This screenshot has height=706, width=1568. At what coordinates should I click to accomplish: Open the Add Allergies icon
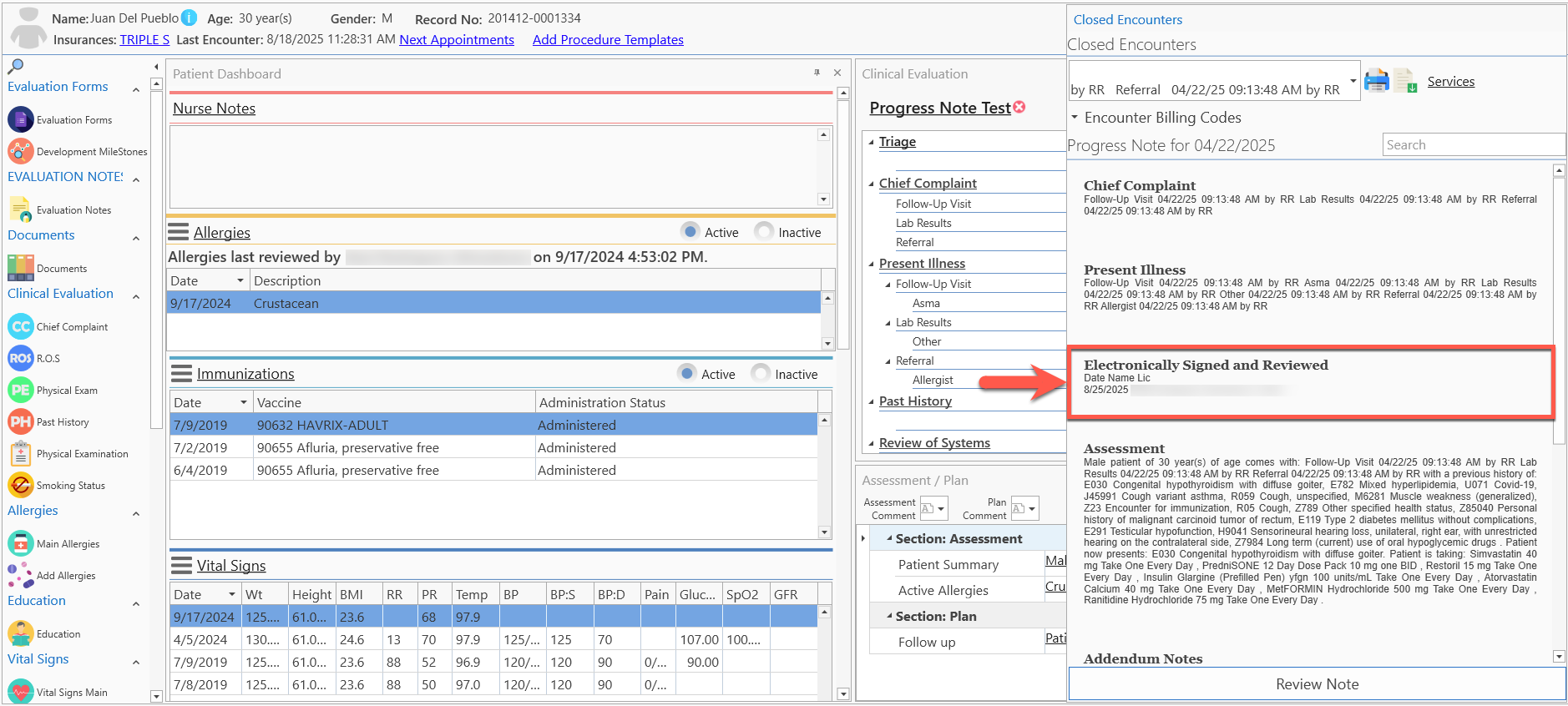point(20,575)
